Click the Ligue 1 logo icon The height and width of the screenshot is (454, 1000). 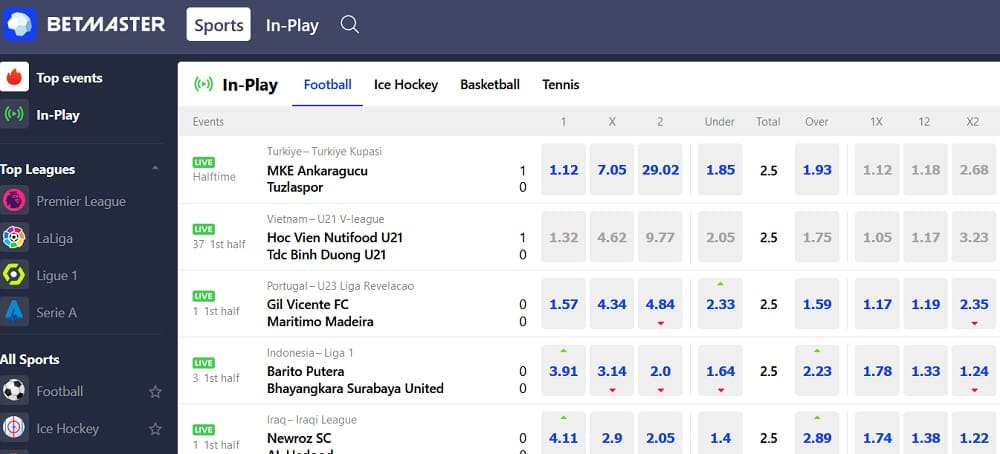(x=14, y=275)
